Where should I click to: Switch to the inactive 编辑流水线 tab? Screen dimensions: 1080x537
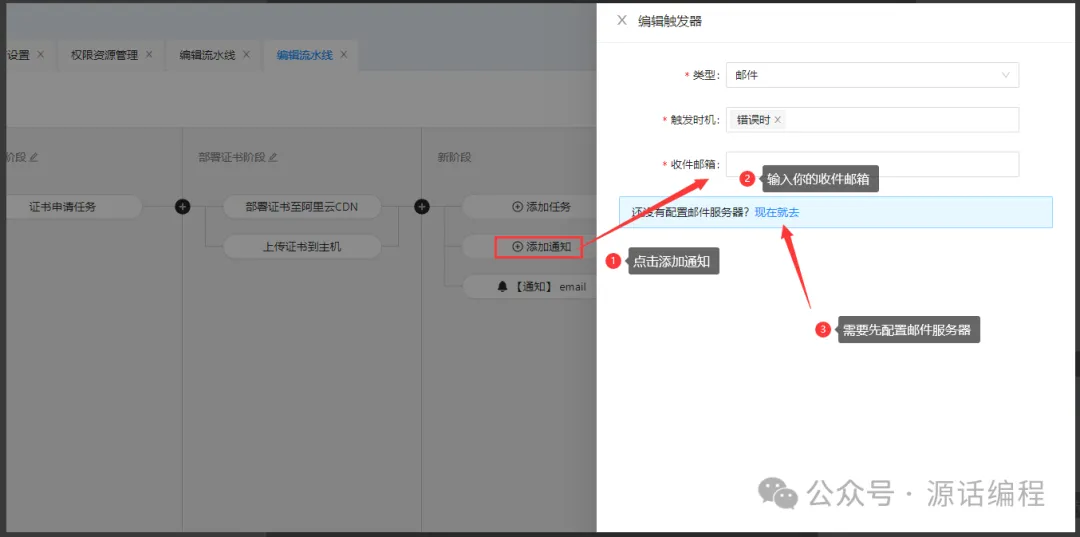[x=209, y=55]
